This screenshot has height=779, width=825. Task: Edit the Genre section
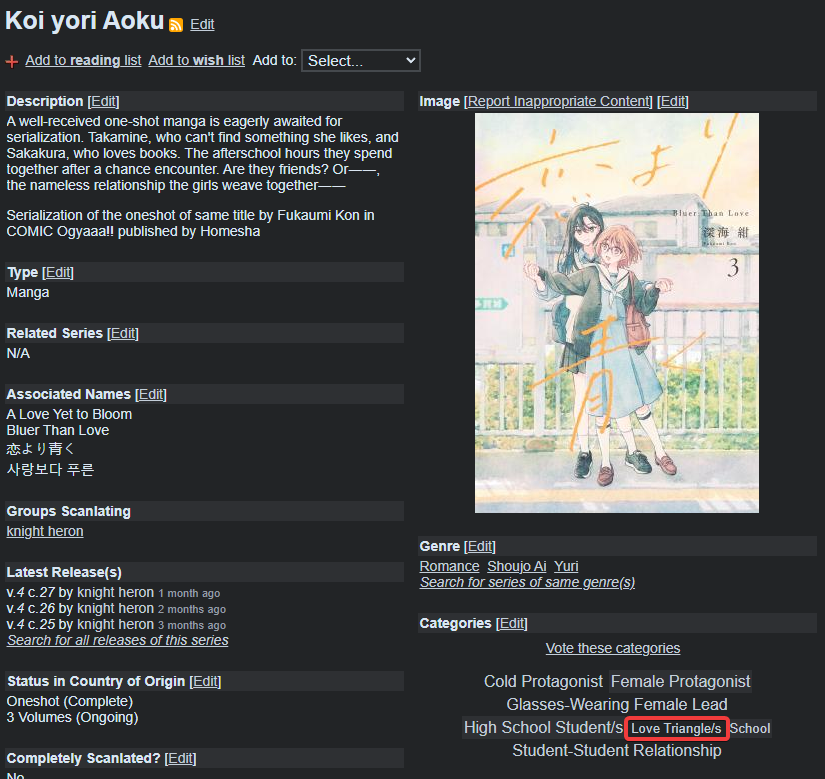pyautogui.click(x=480, y=547)
